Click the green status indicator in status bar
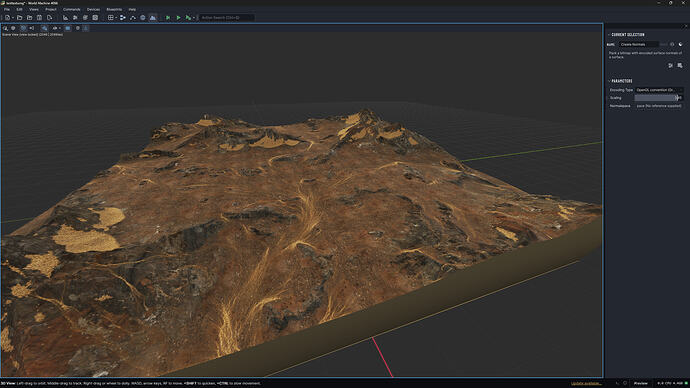The height and width of the screenshot is (388, 690). (x=686, y=384)
